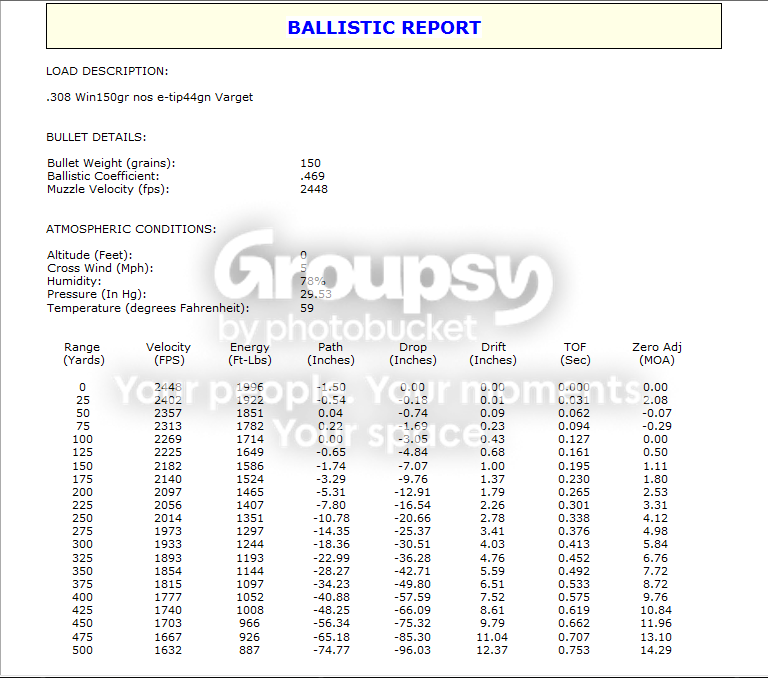Click zero adjustment value -0.29

pos(657,426)
